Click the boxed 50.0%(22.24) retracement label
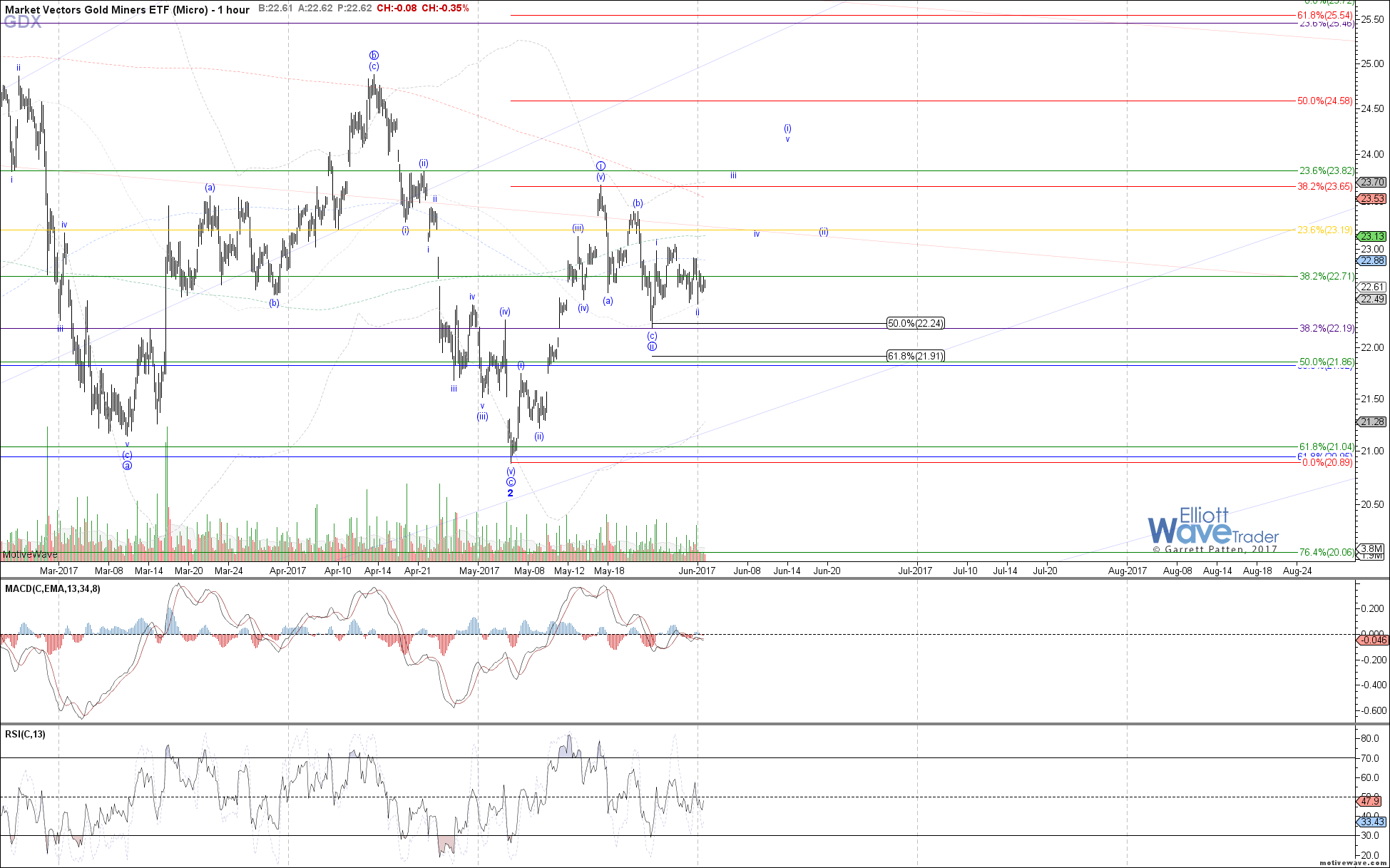The width and height of the screenshot is (1390, 868). (x=916, y=323)
